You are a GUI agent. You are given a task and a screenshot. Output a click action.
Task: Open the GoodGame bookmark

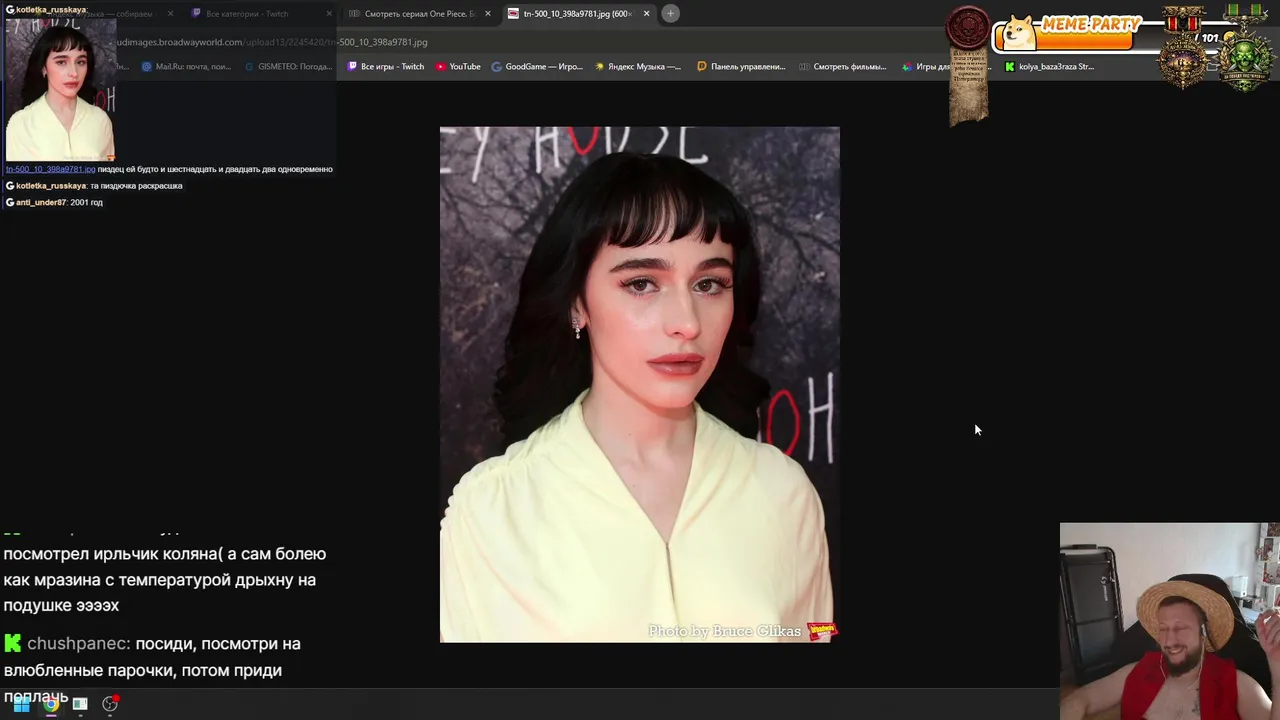point(537,66)
